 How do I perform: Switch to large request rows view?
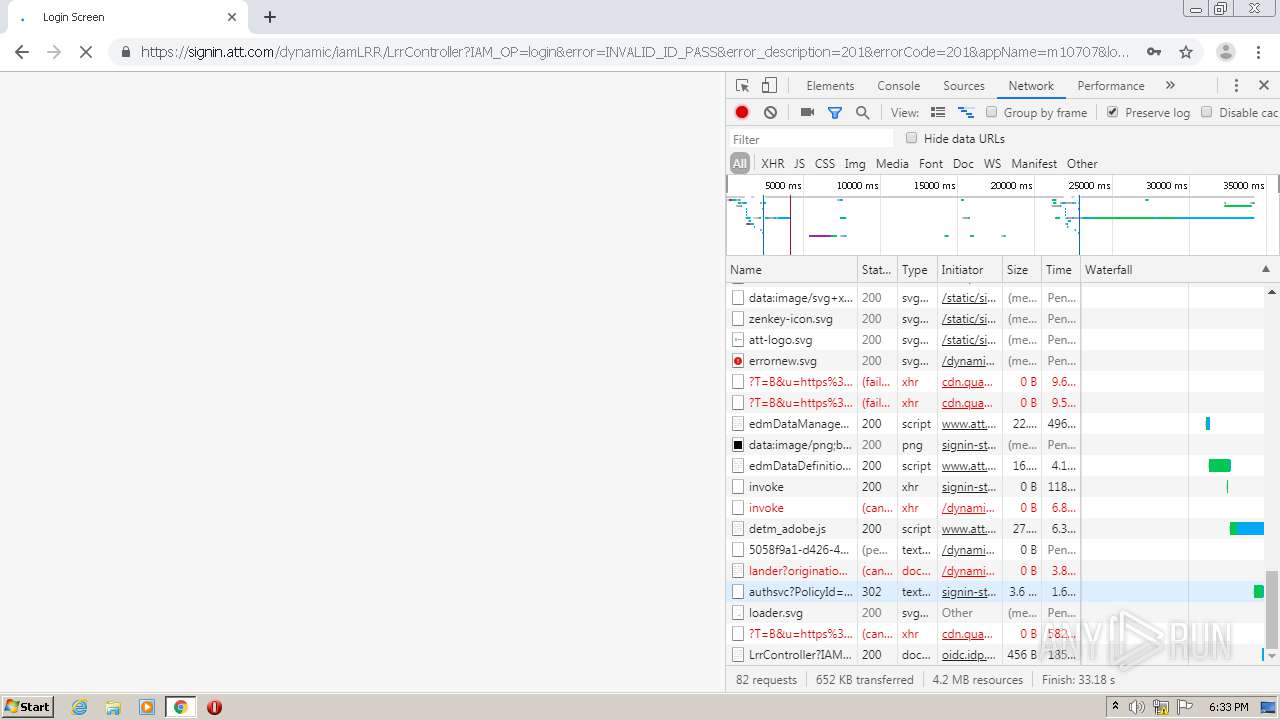938,113
